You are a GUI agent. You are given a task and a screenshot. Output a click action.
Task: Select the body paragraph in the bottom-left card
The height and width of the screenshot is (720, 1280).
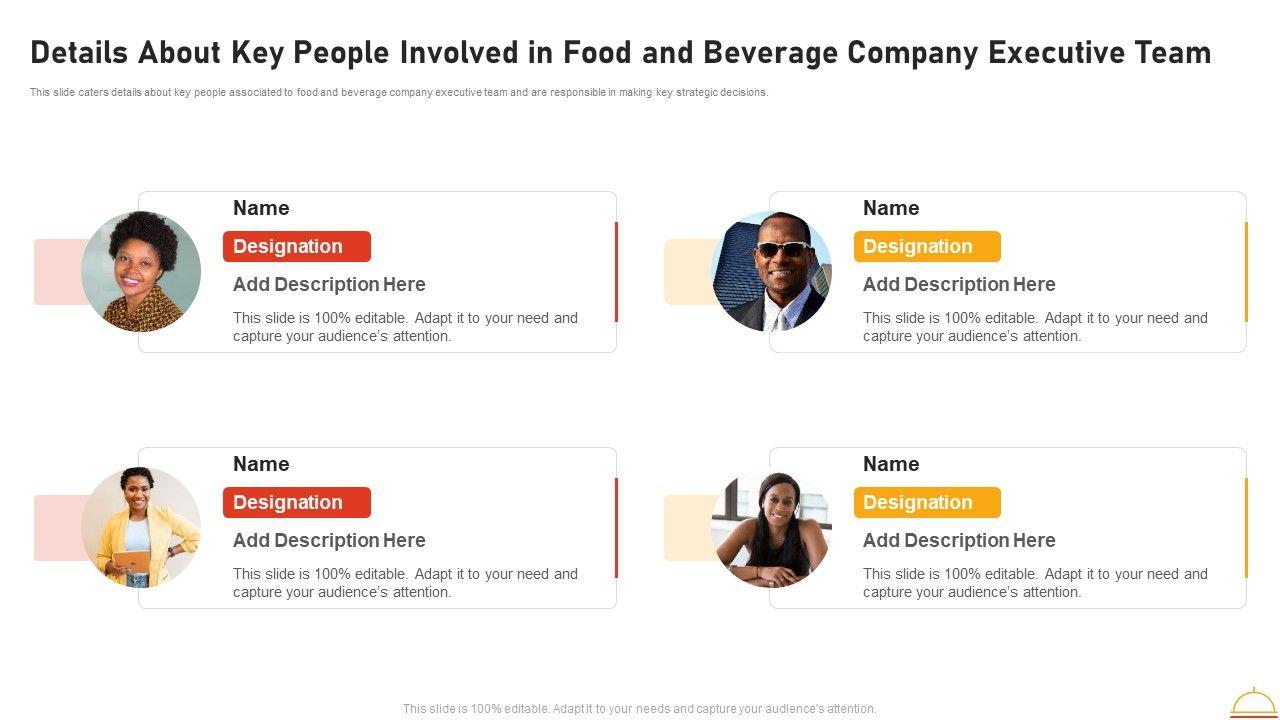pyautogui.click(x=405, y=583)
